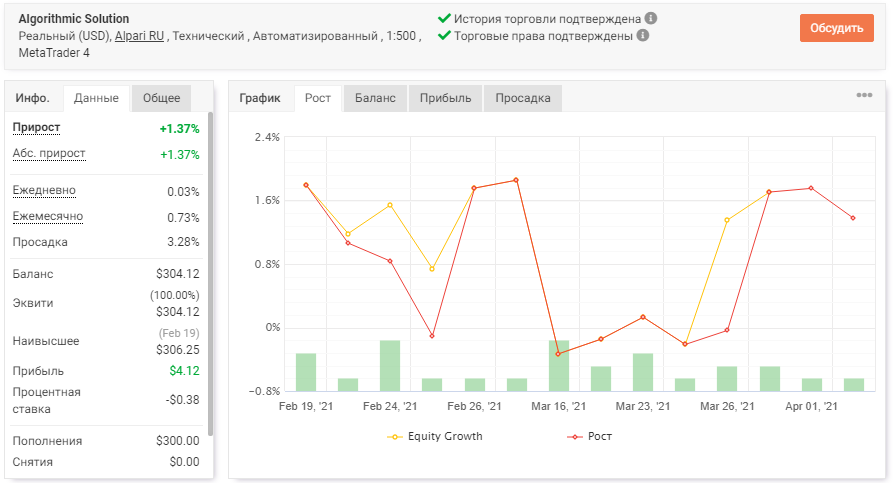This screenshot has width=893, height=483.
Task: Click info icon next to 'История торговли подтверждена'
Action: (x=651, y=18)
